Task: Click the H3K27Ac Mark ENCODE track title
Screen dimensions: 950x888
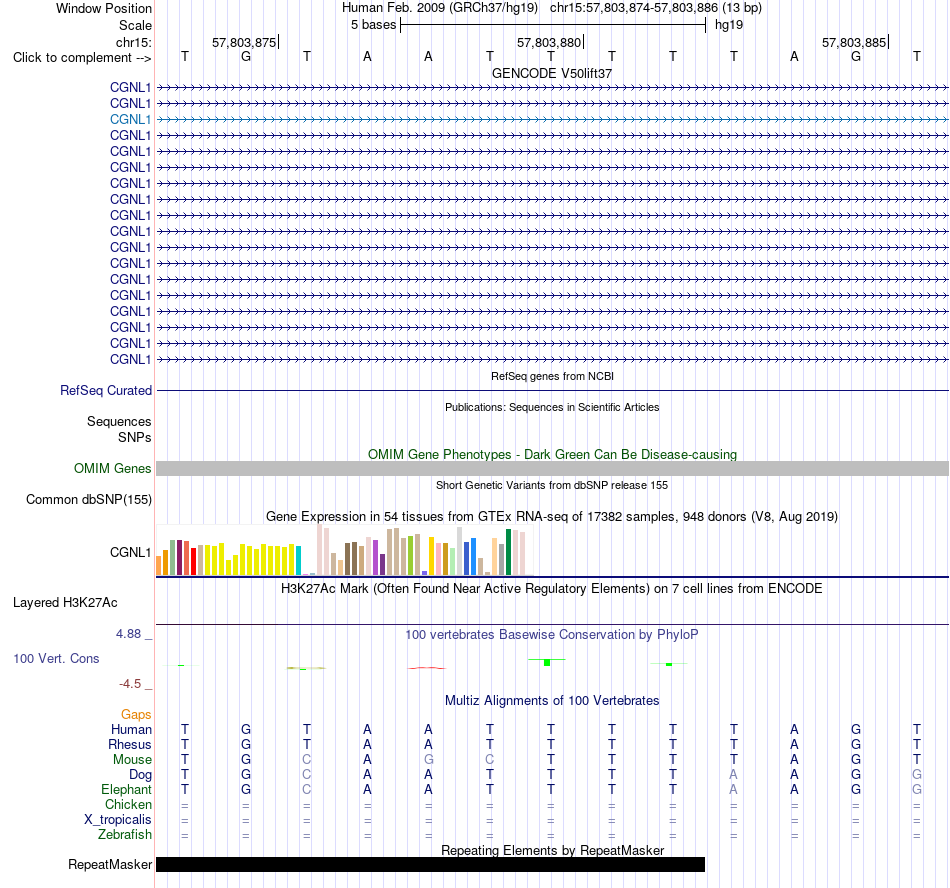Action: (552, 589)
